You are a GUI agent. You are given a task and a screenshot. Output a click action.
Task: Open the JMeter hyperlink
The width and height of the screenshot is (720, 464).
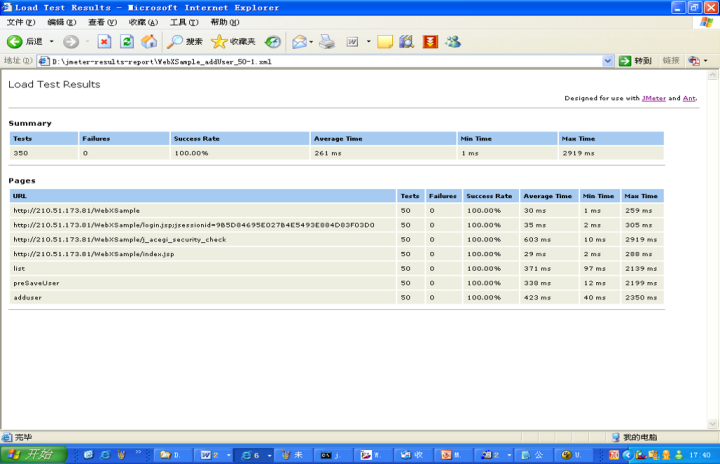653,98
